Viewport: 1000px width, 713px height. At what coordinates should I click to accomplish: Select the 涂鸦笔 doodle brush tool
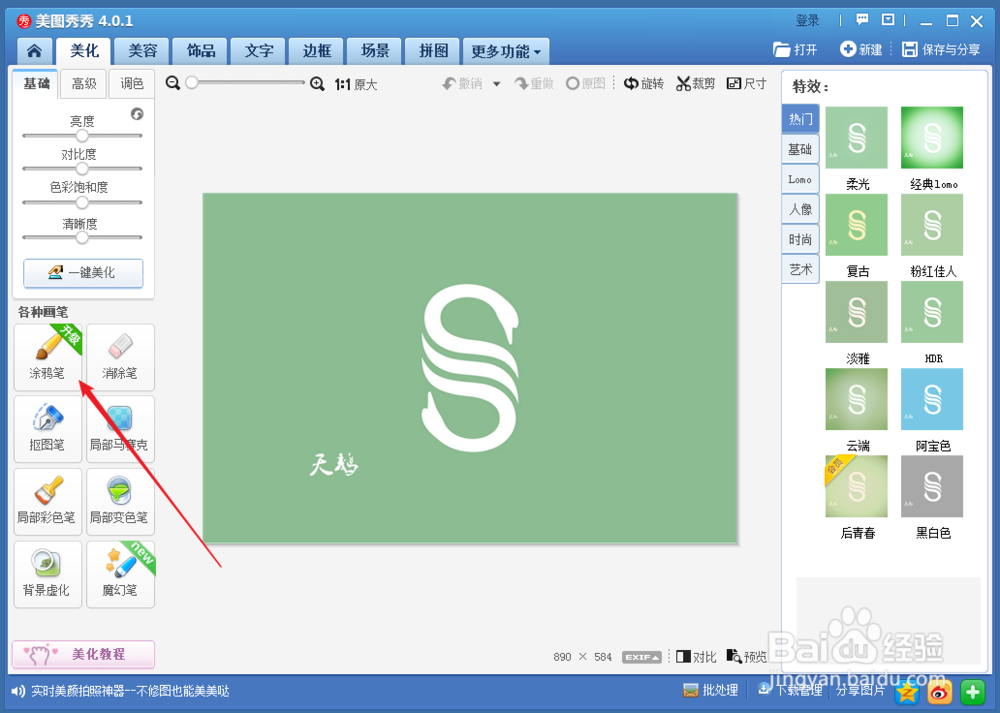pos(48,357)
